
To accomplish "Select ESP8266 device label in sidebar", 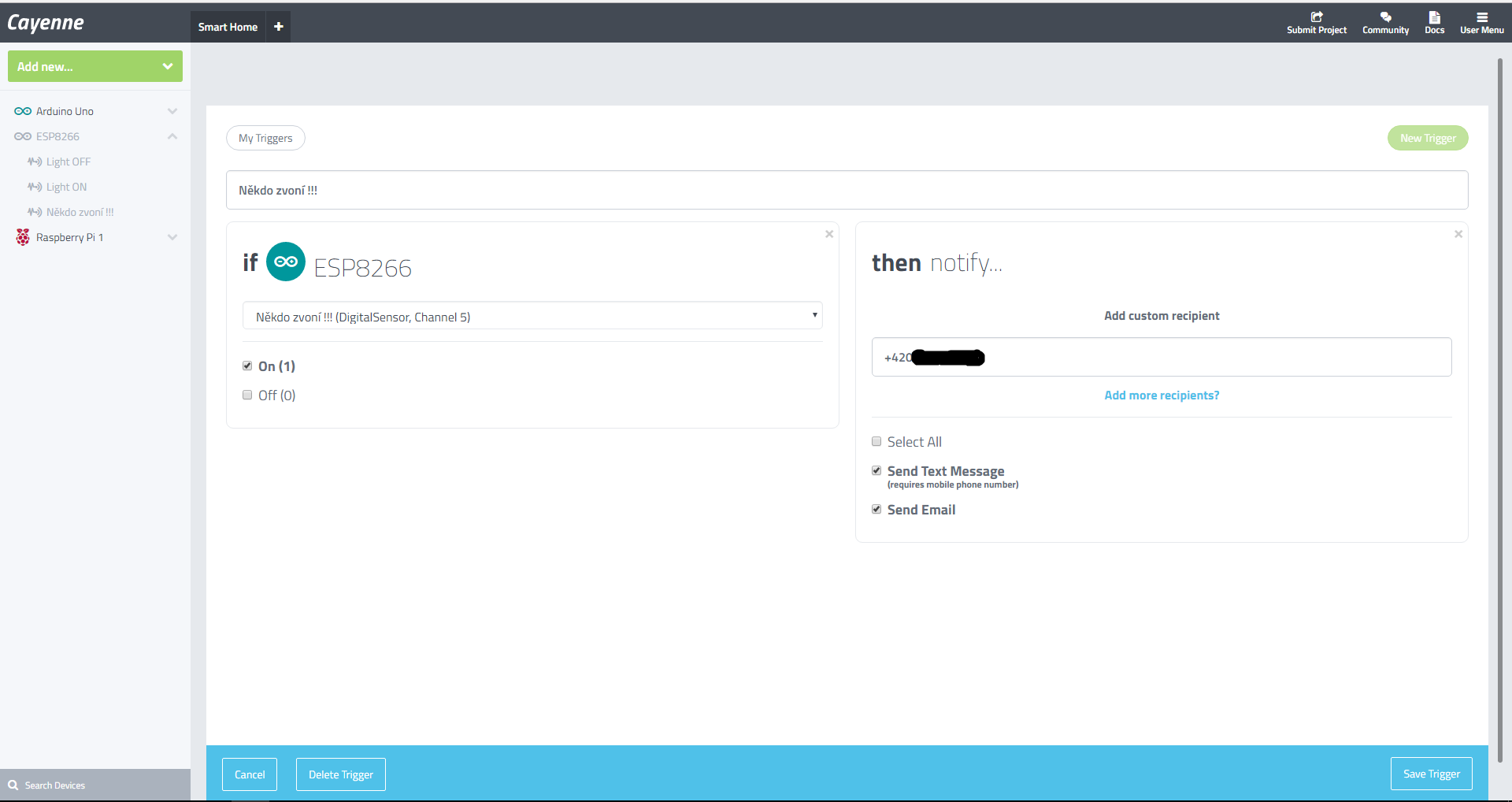I will [x=57, y=136].
